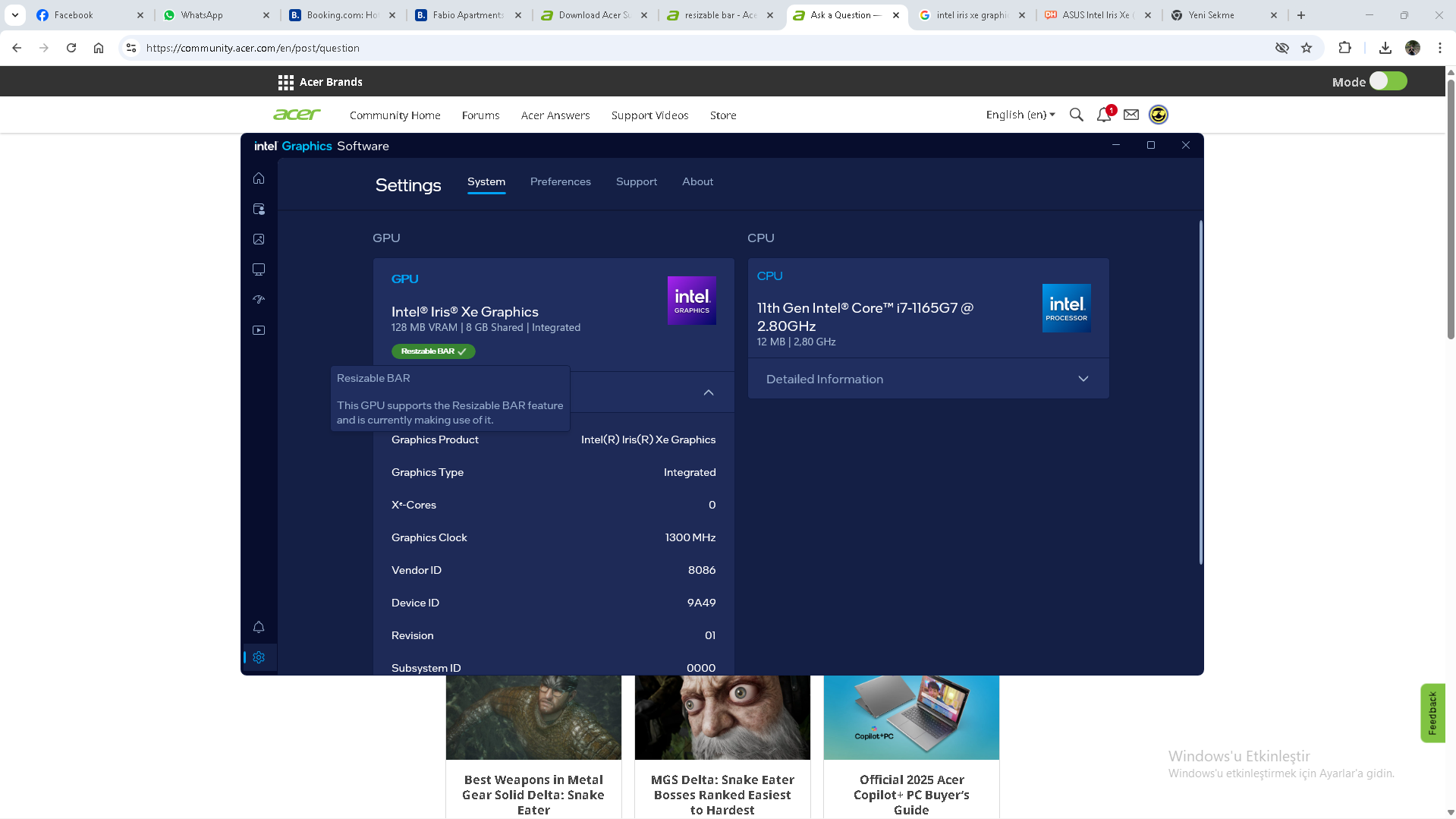This screenshot has height=819, width=1456.
Task: Click the eye-slash icon in address bar
Action: 1282,48
